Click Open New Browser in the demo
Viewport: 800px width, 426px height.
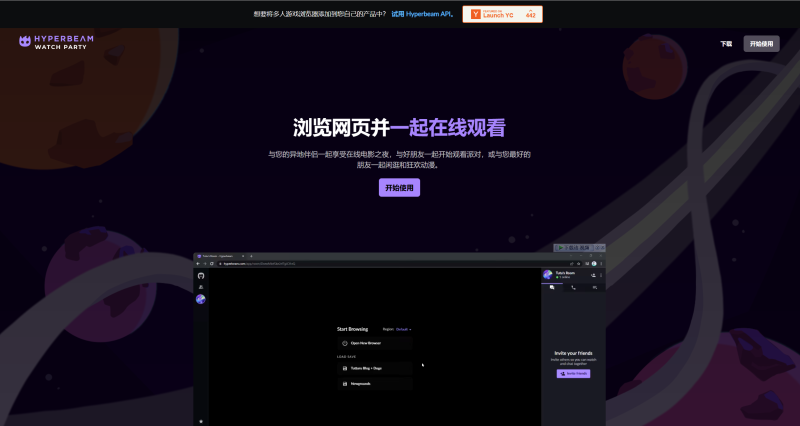click(375, 343)
